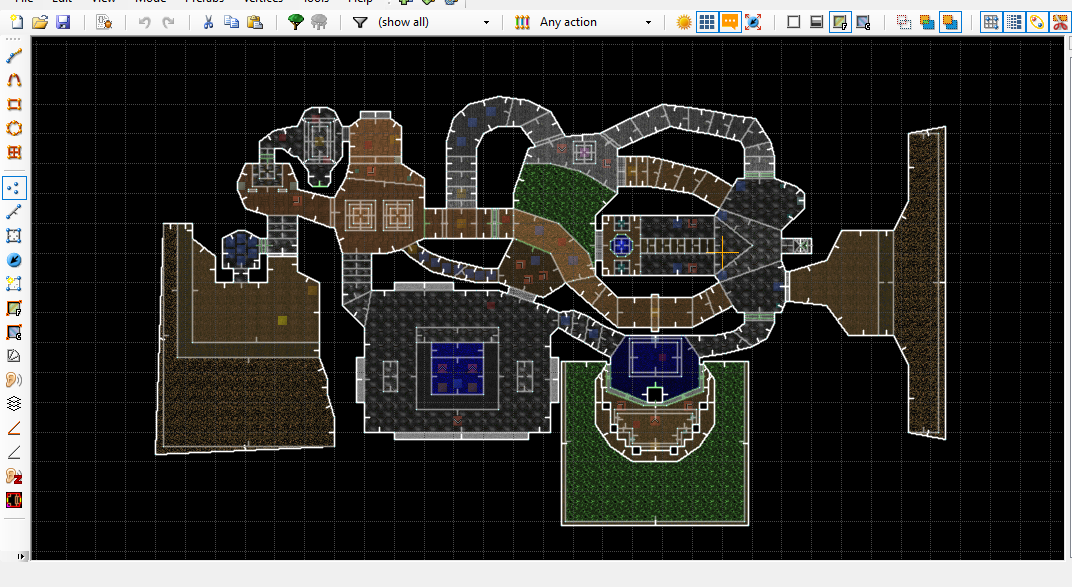Toggle snap to grid
The width and height of the screenshot is (1072, 587).
[x=991, y=22]
